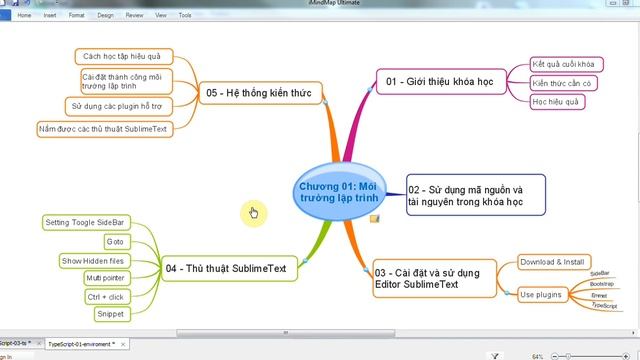Select the Bootstrap plugin branch label
Screen dimensions: 640x360
pyautogui.click(x=602, y=284)
